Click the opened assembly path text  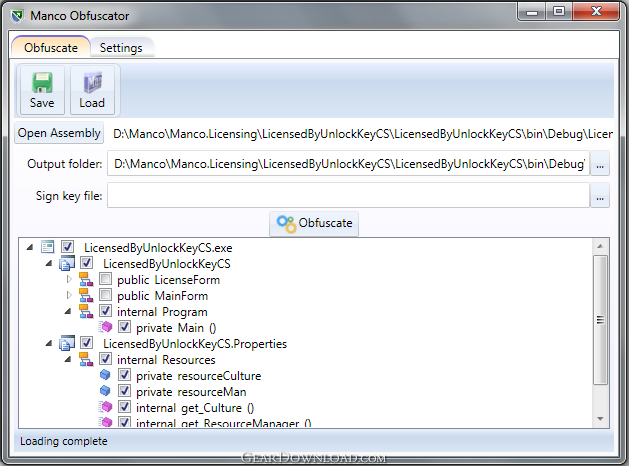pos(363,134)
